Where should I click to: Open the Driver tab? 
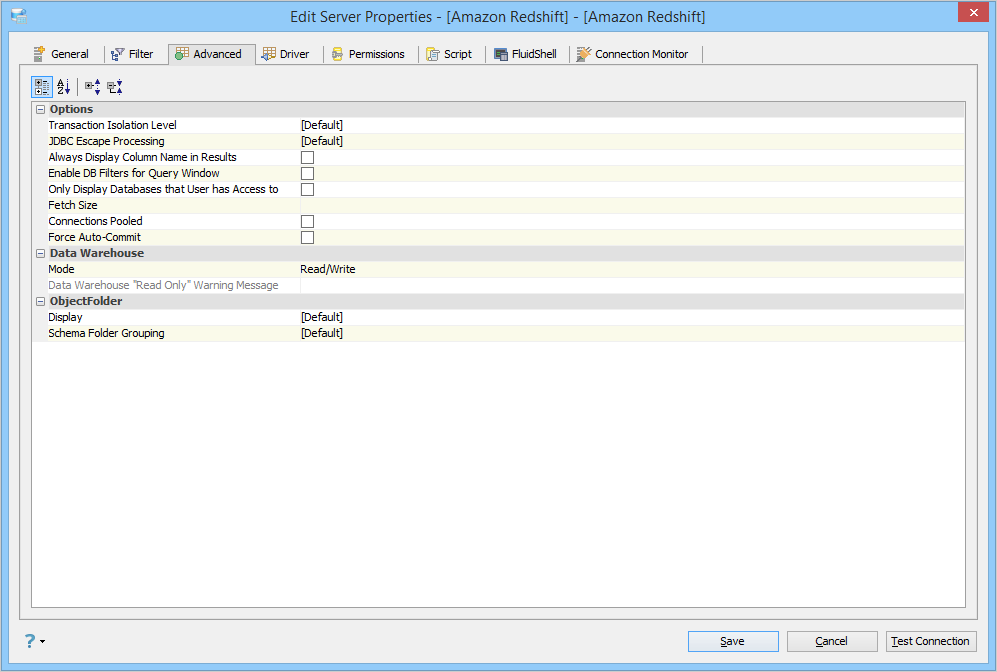[285, 54]
